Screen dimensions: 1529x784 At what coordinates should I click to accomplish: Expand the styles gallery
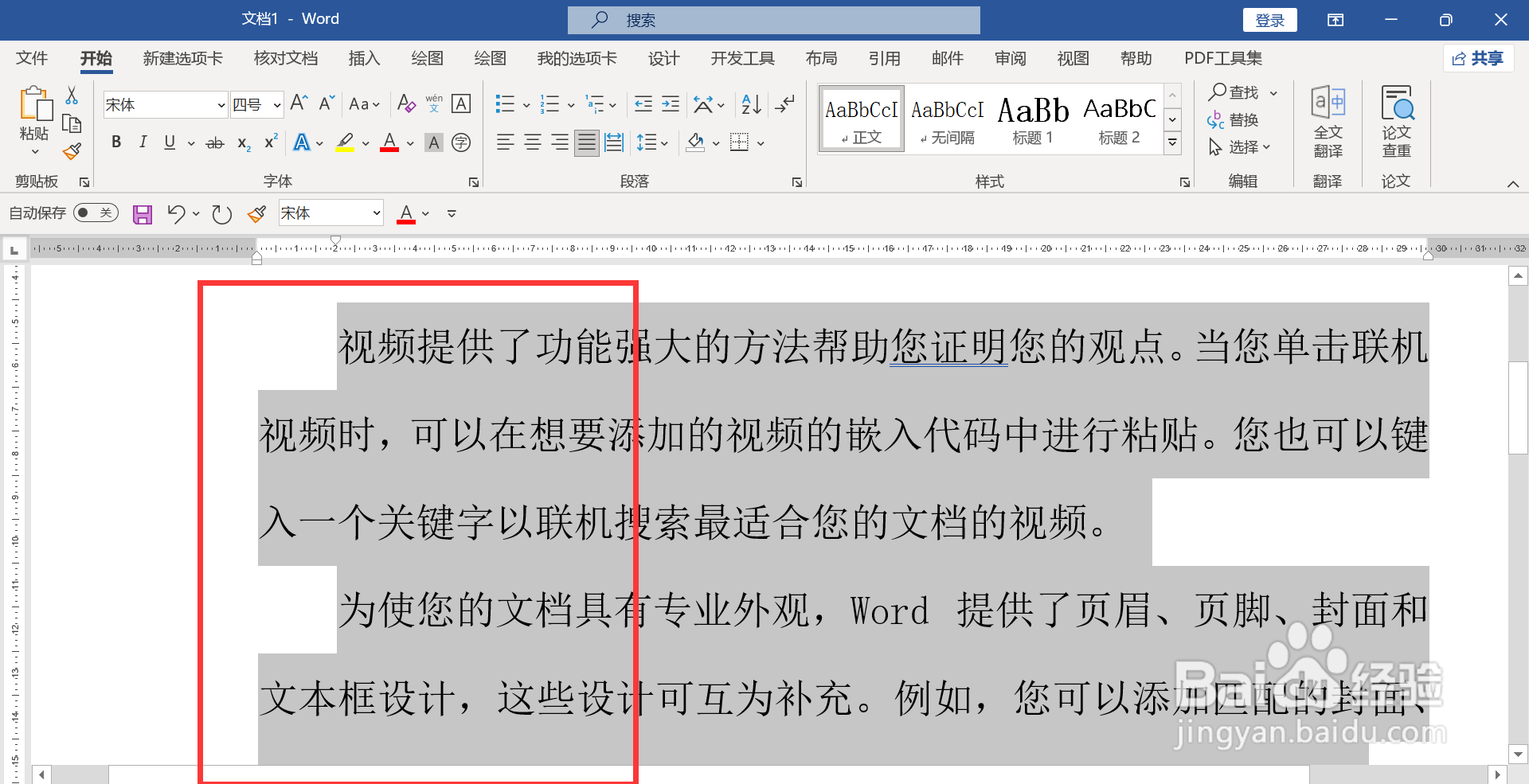coord(1172,143)
